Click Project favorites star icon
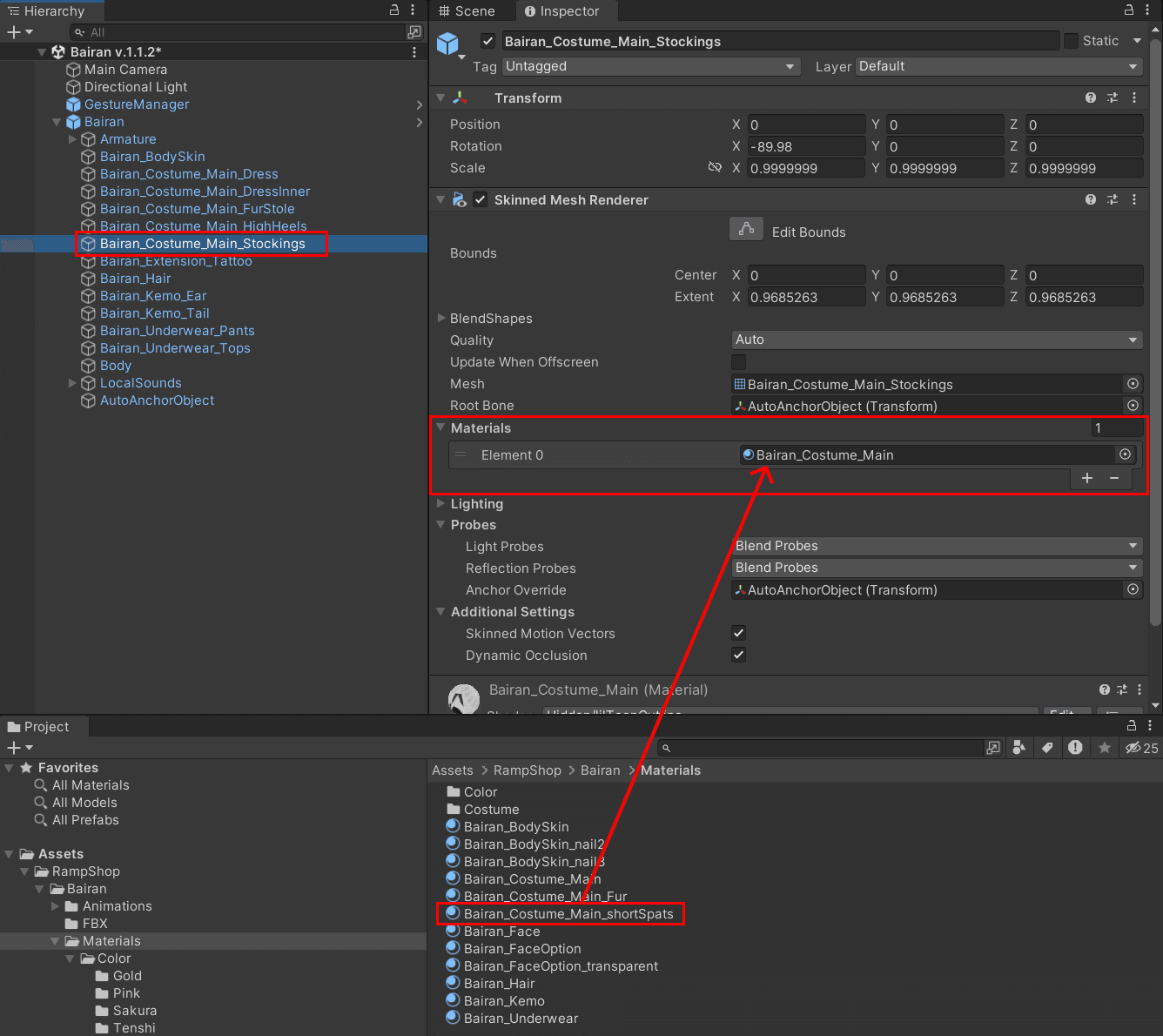Viewport: 1163px width, 1036px height. point(1105,748)
